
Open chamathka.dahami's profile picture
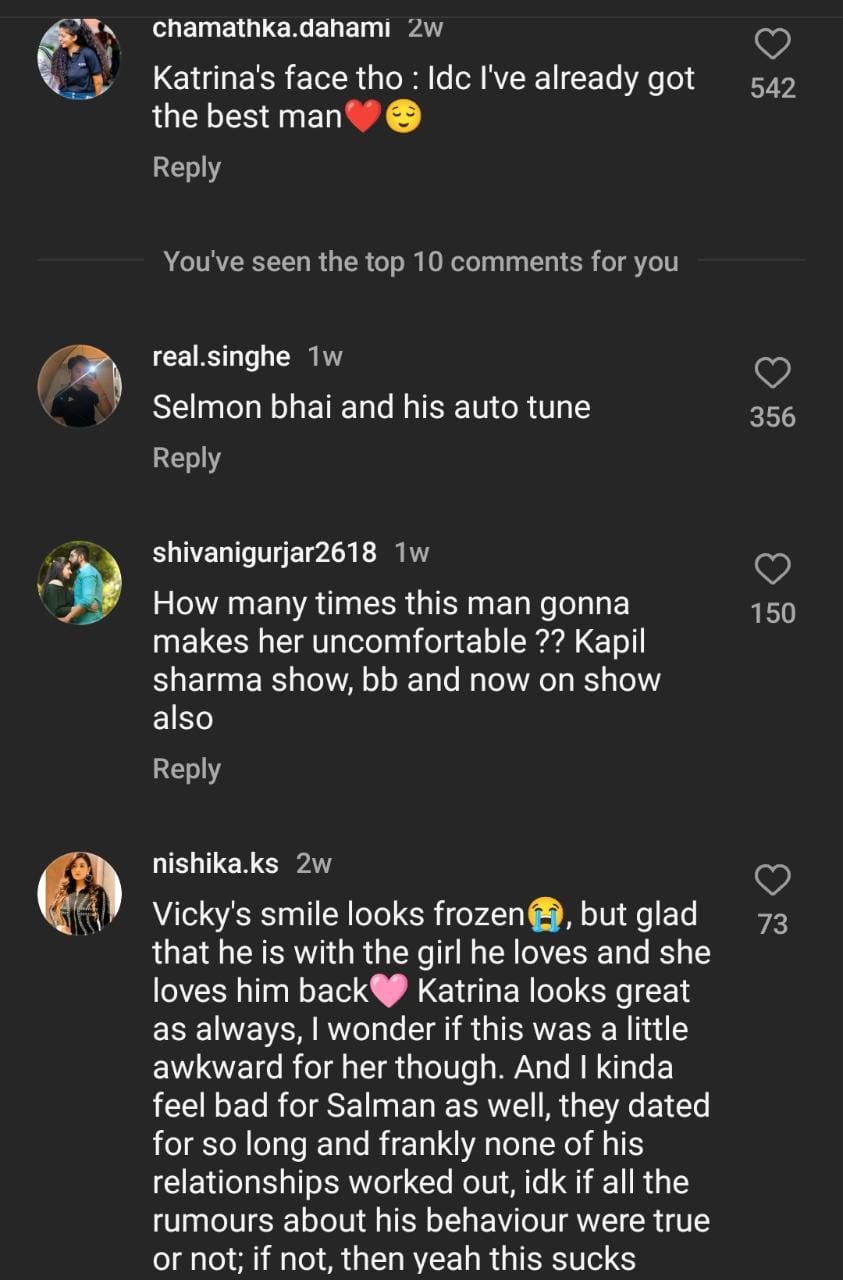pos(79,58)
